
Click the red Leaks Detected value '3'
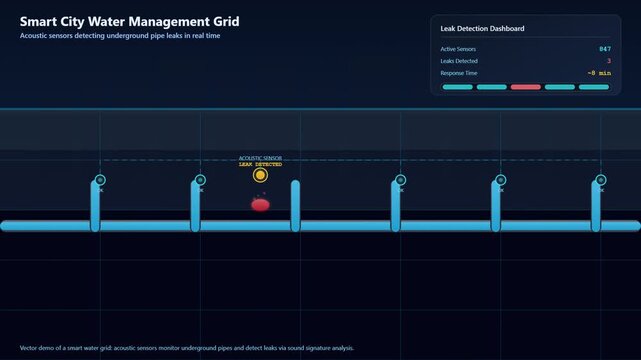click(609, 61)
